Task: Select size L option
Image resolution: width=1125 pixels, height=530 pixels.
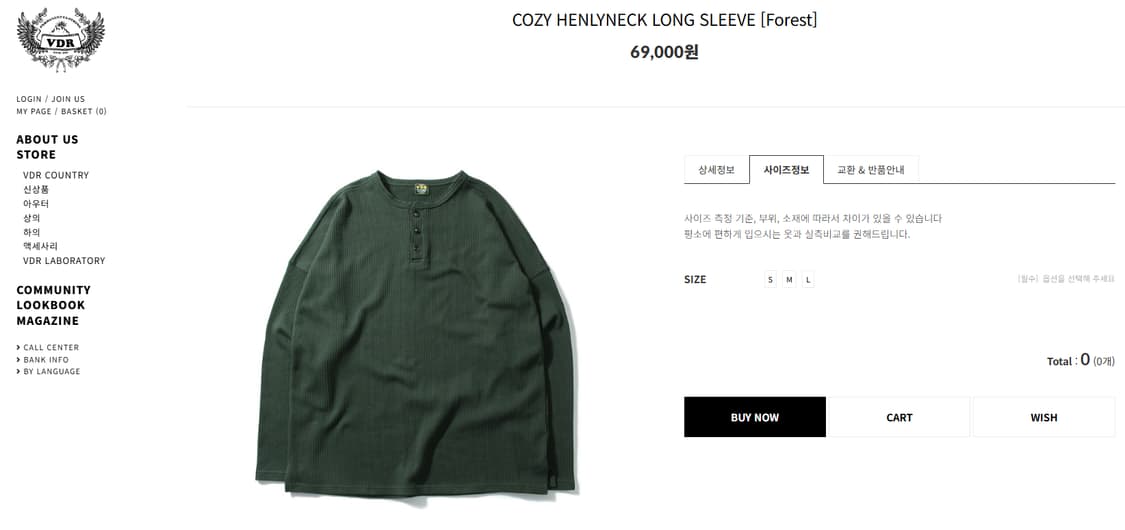Action: (x=808, y=280)
